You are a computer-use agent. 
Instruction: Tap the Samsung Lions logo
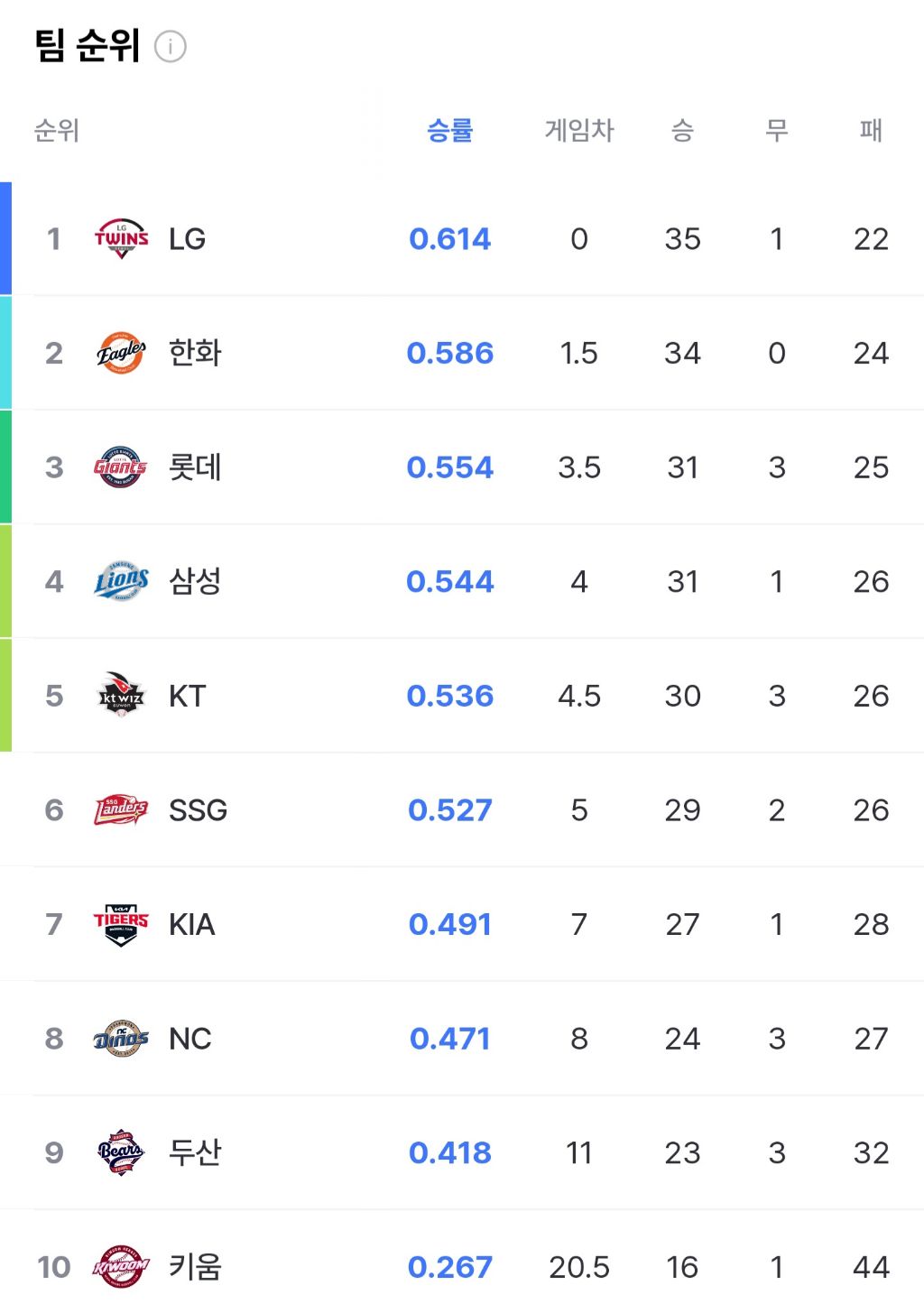(121, 581)
